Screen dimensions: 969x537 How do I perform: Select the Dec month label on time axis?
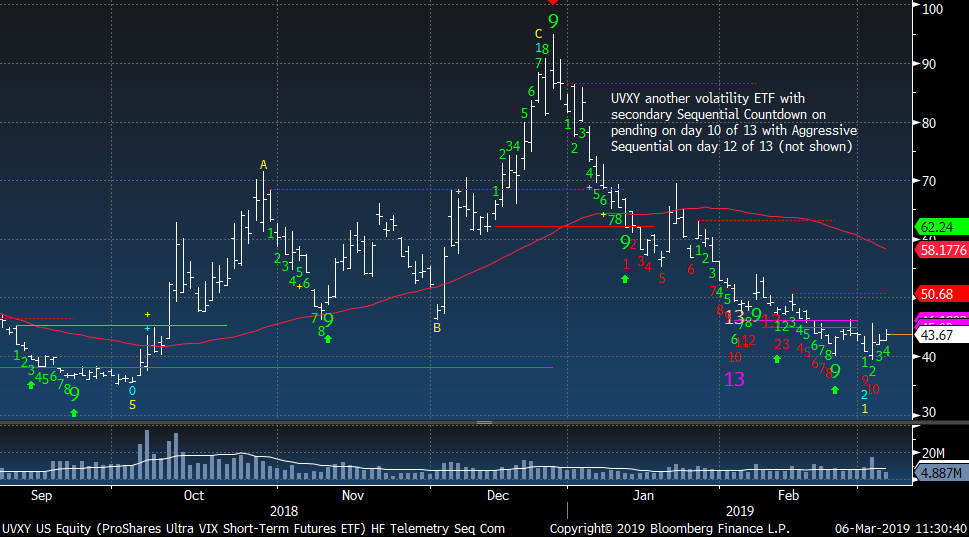pyautogui.click(x=498, y=496)
